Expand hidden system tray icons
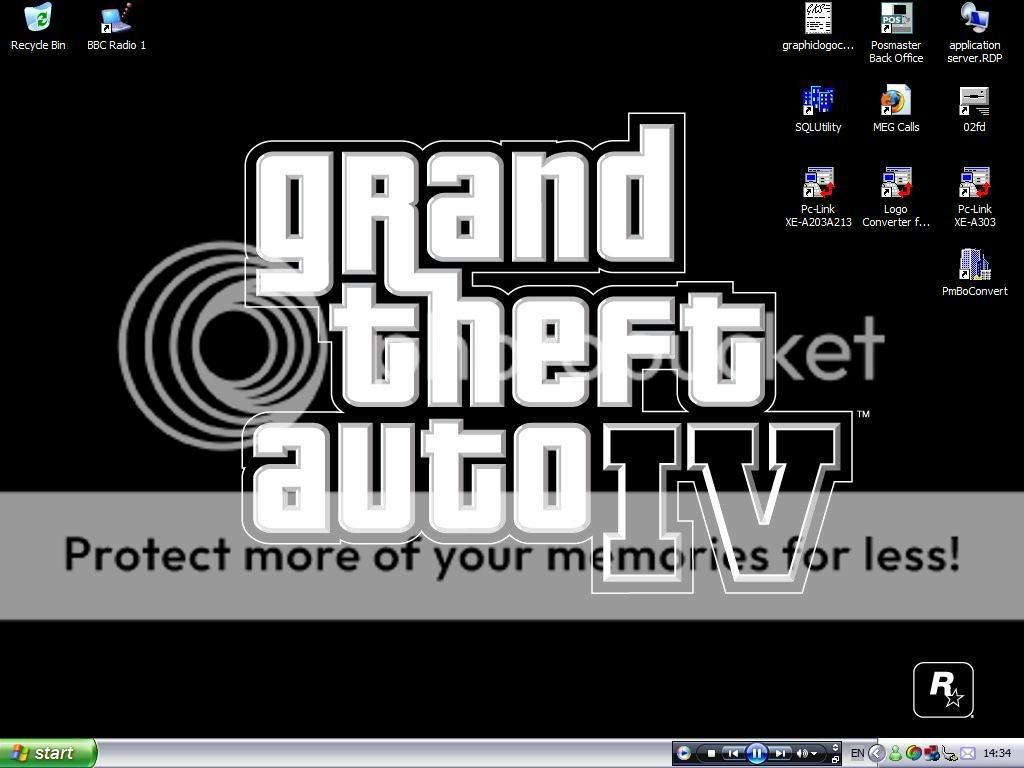Screen dimensions: 1024x768 point(877,753)
